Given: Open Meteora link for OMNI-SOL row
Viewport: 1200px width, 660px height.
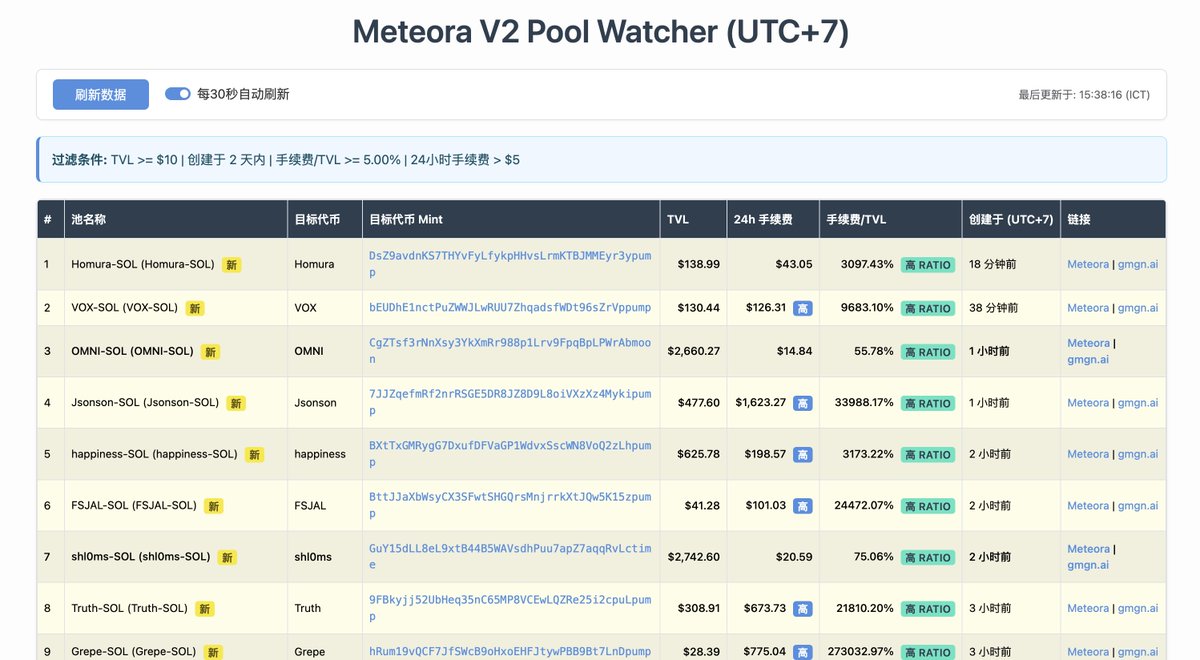Looking at the screenshot, I should (1088, 343).
